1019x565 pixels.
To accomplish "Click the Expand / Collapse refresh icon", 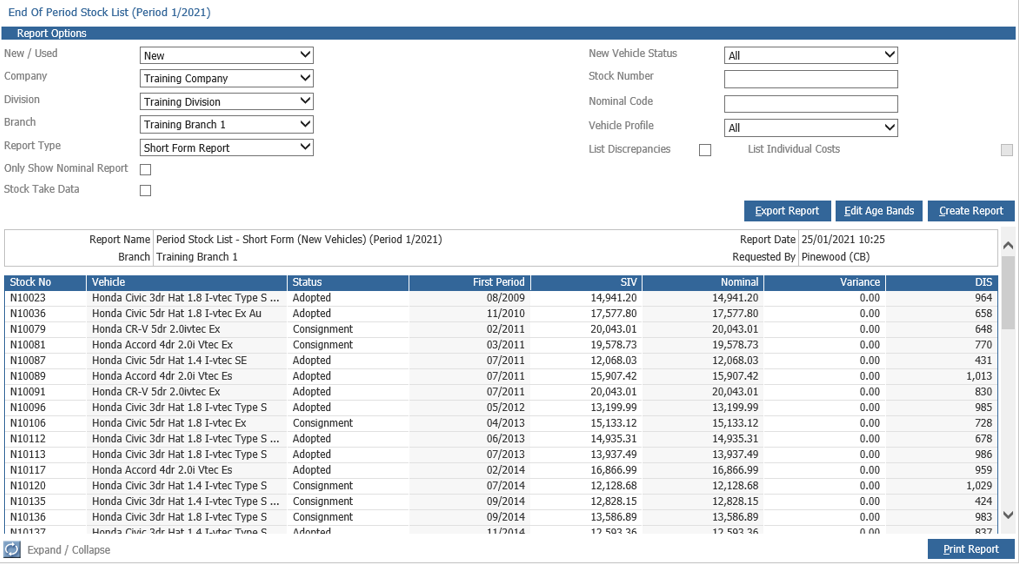I will (x=12, y=549).
